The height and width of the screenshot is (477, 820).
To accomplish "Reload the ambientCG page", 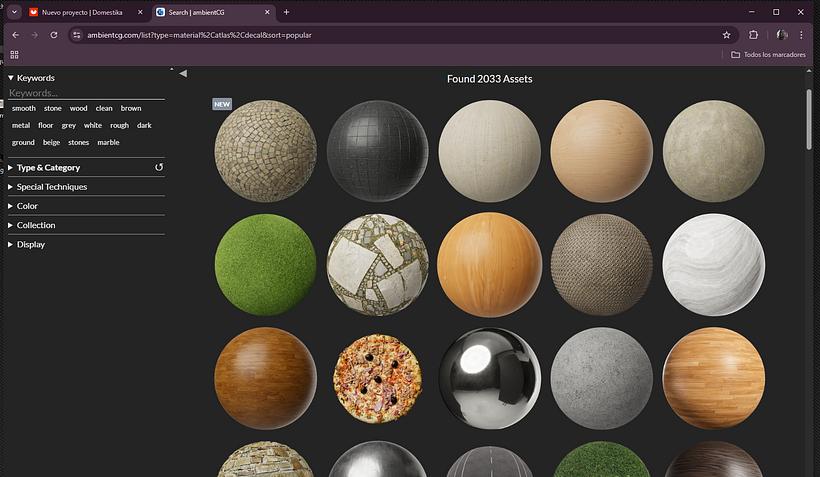I will coord(54,35).
